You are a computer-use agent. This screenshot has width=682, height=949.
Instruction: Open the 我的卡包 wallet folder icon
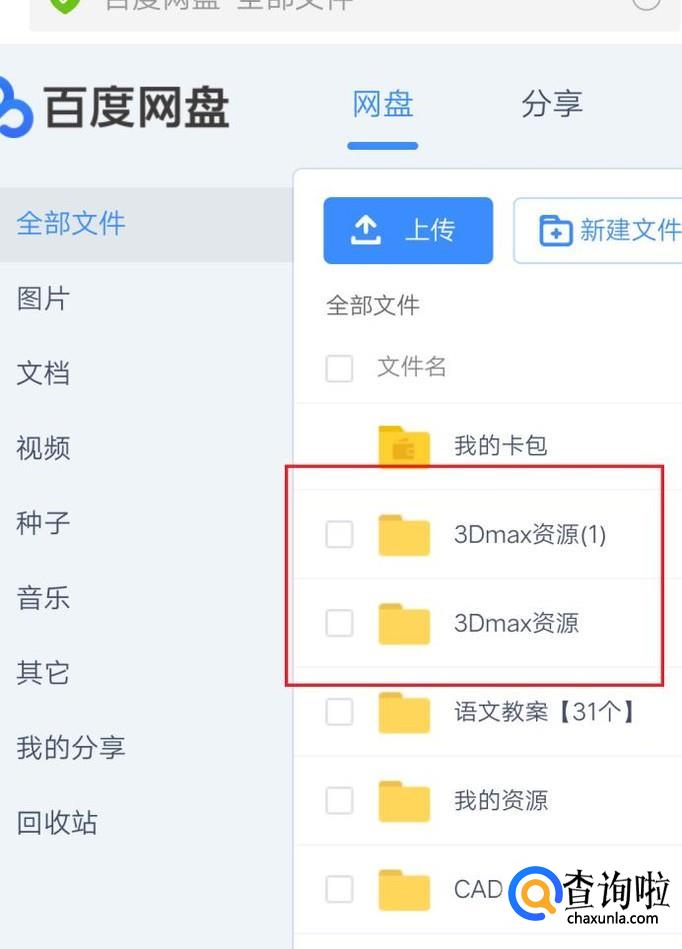(x=404, y=446)
